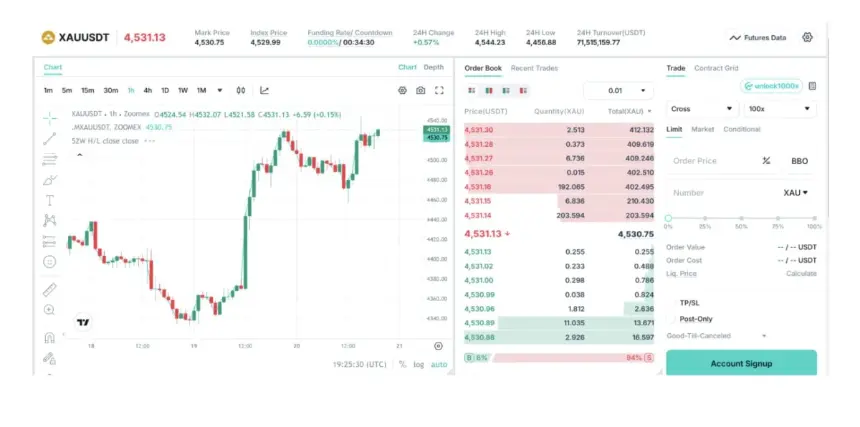Open 52W H/L indicator more options
Viewport: 860px width, 427px height.
(x=150, y=141)
